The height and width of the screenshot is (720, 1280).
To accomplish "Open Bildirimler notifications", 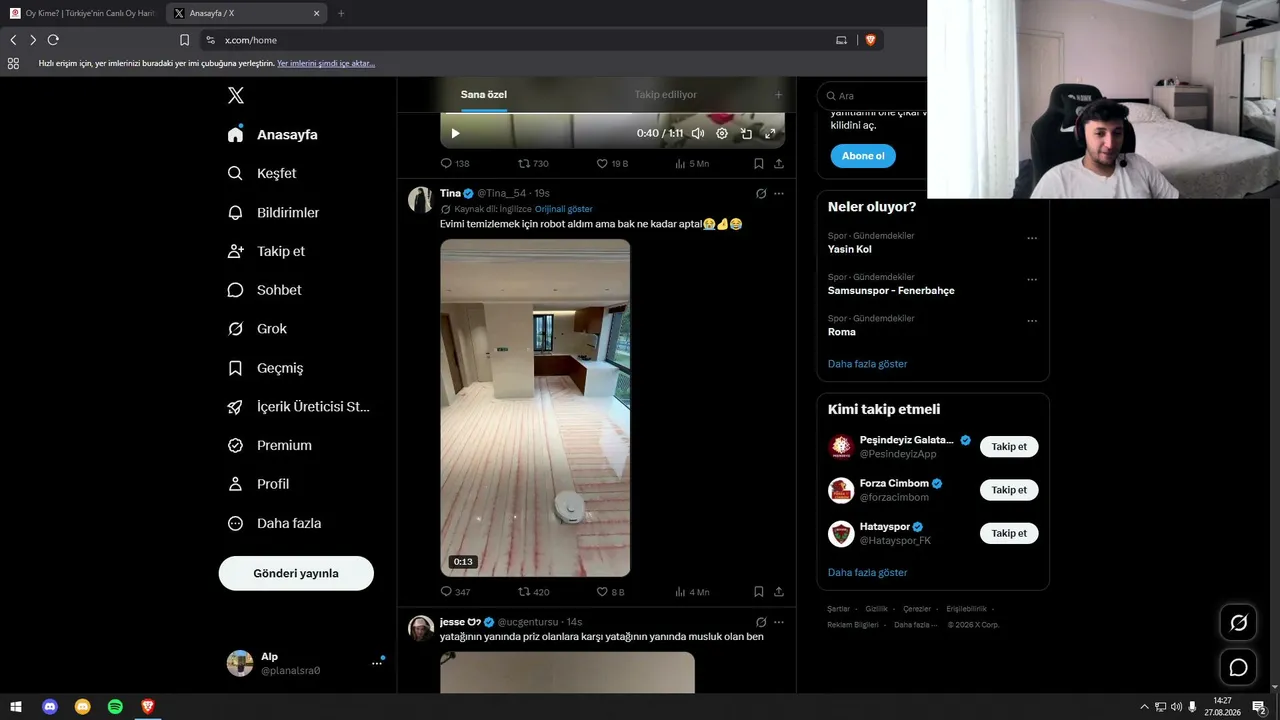I will [273, 212].
